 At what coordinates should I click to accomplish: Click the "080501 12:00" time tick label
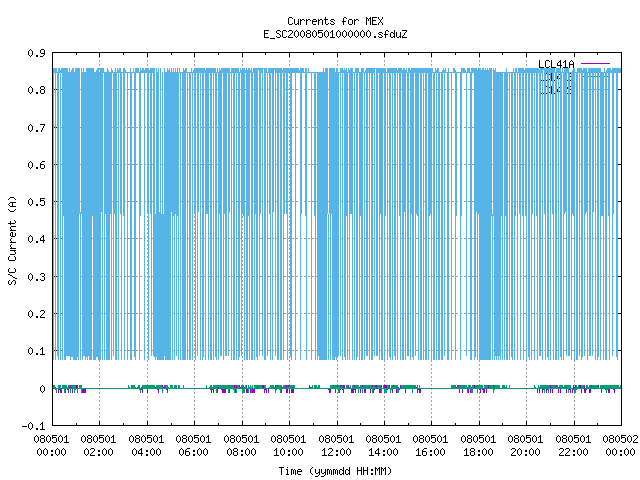[336, 446]
